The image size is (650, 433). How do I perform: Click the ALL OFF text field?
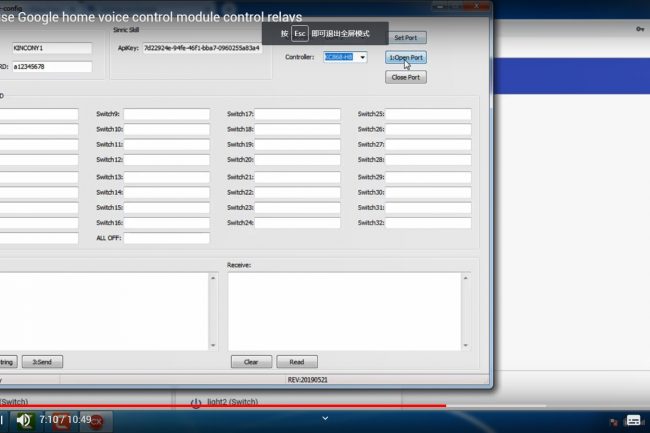[167, 238]
